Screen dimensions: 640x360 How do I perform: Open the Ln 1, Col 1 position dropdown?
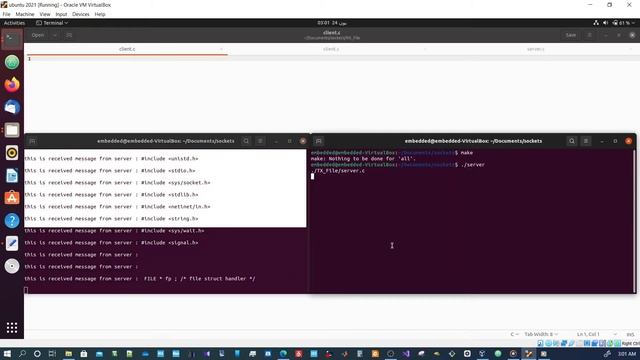click(596, 334)
